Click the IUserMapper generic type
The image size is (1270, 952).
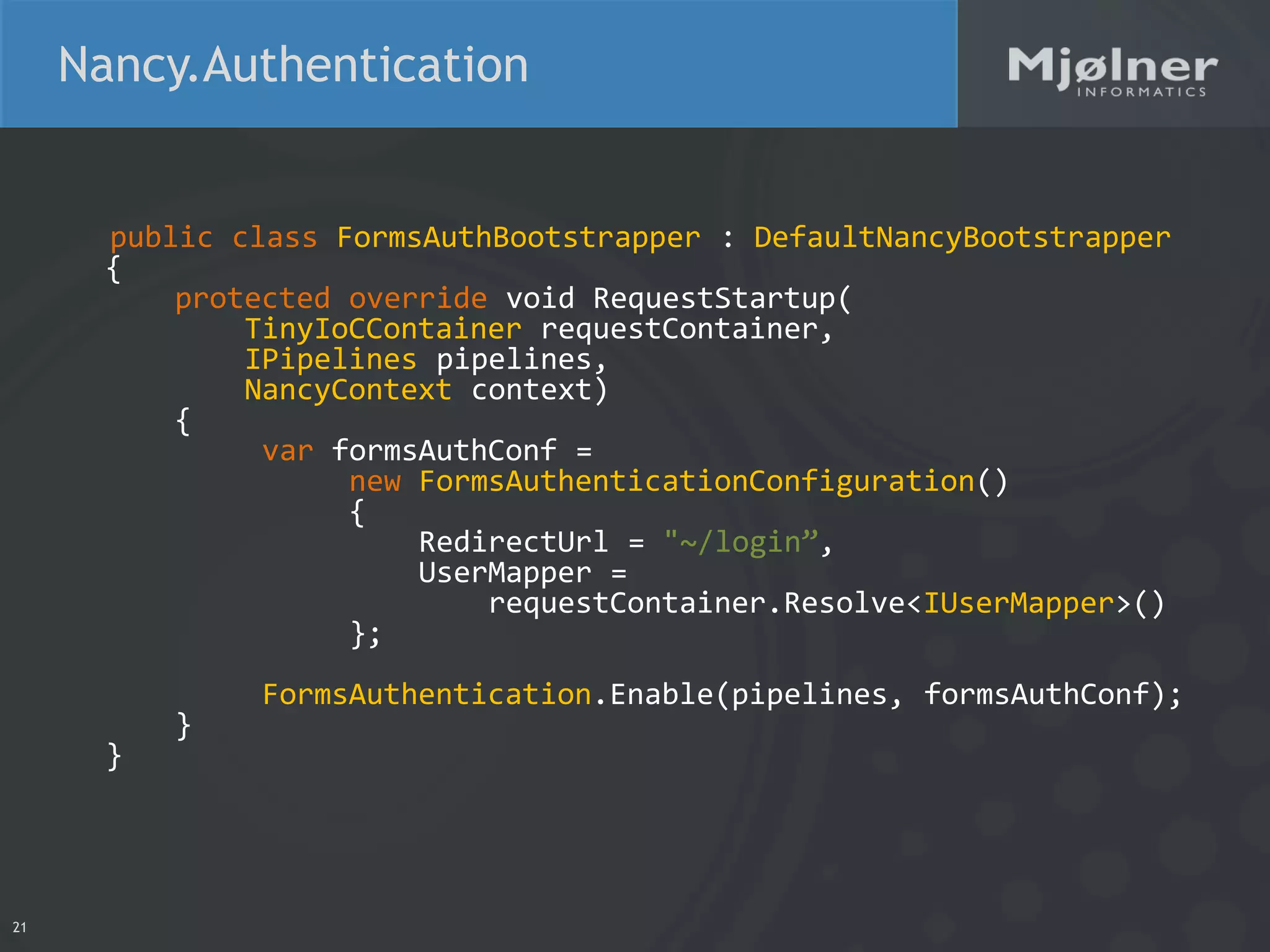tap(1019, 604)
